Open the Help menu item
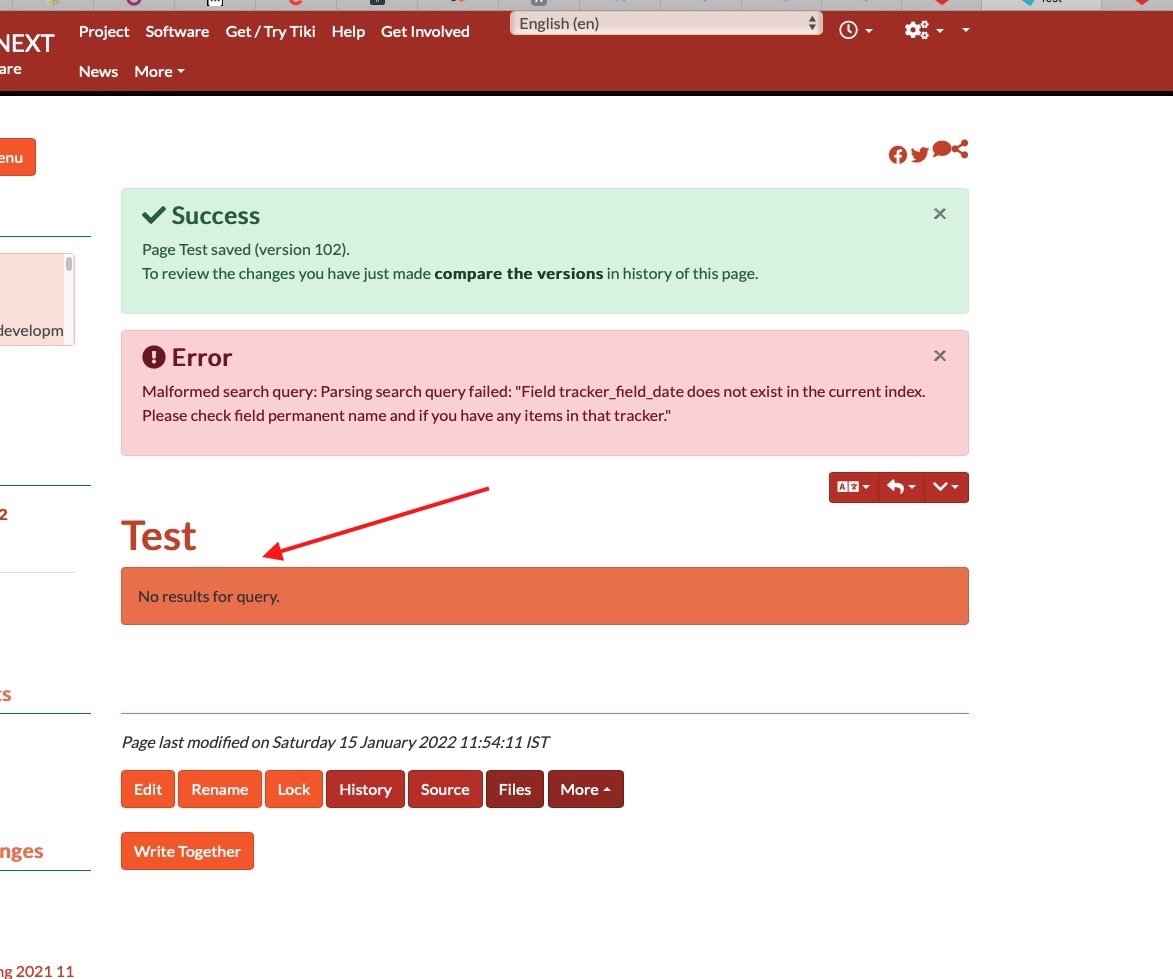The width and height of the screenshot is (1173, 979). pos(348,31)
